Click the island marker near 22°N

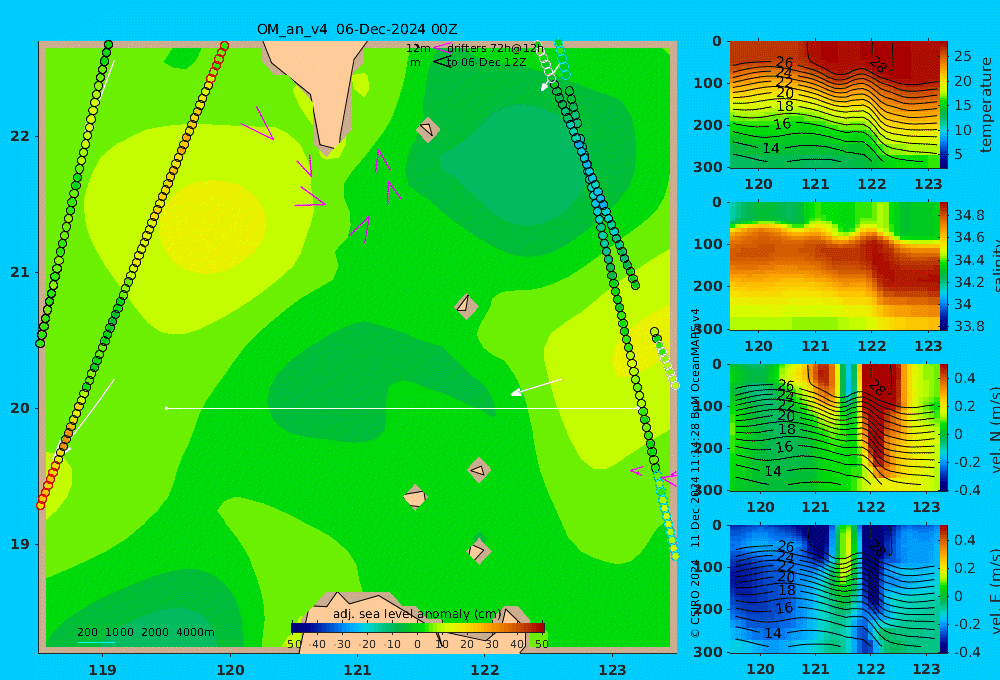click(x=428, y=129)
